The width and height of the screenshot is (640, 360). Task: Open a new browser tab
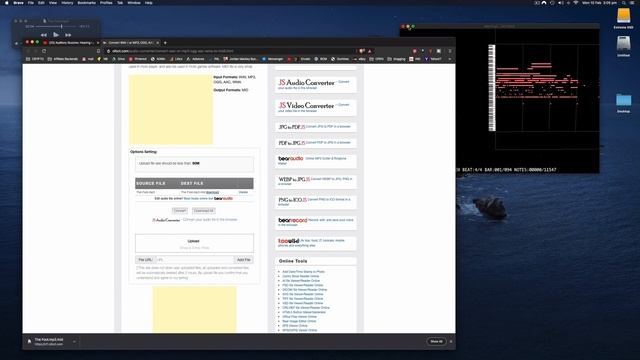tap(165, 42)
